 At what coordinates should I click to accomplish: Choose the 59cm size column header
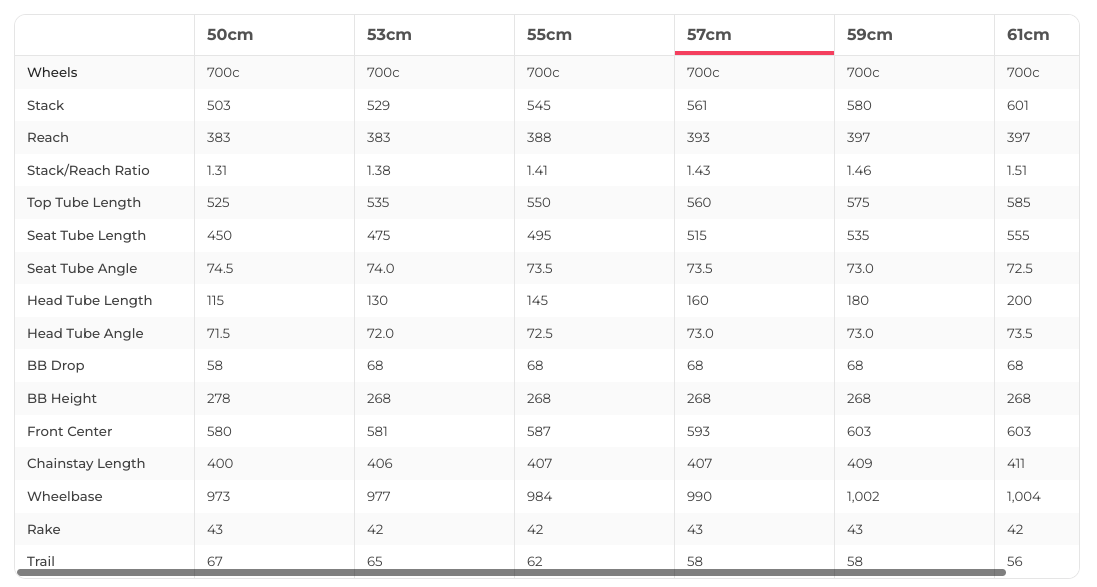pos(869,35)
